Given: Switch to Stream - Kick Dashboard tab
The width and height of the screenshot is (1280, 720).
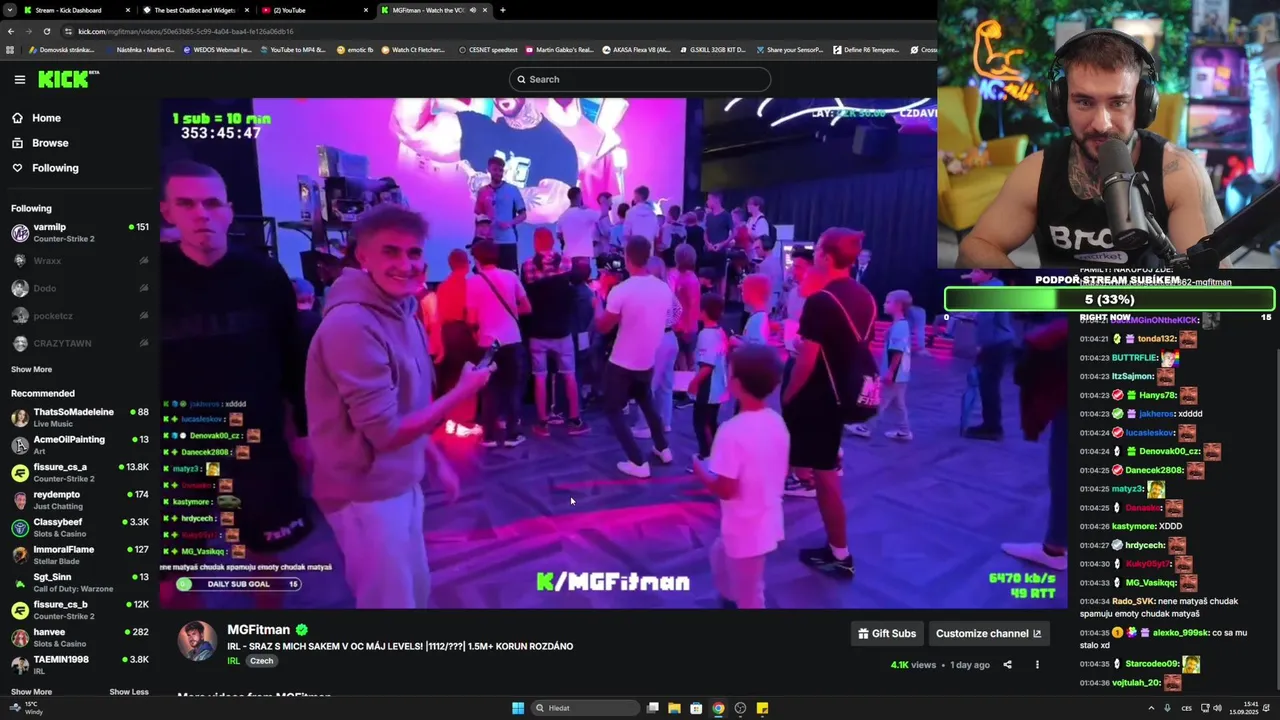Looking at the screenshot, I should (x=75, y=10).
